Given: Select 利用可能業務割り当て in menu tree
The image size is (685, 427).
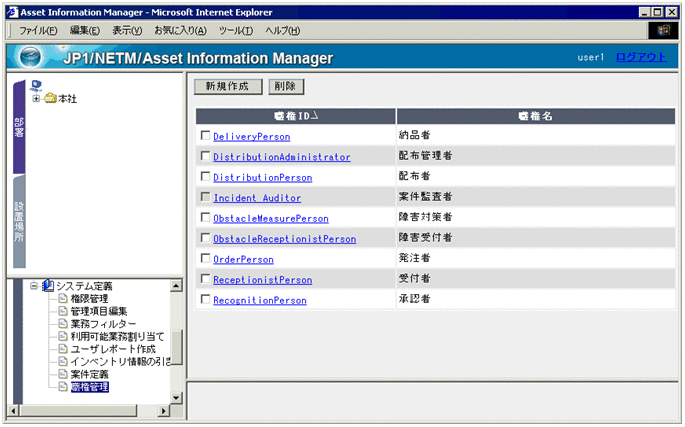Looking at the screenshot, I should [x=118, y=337].
